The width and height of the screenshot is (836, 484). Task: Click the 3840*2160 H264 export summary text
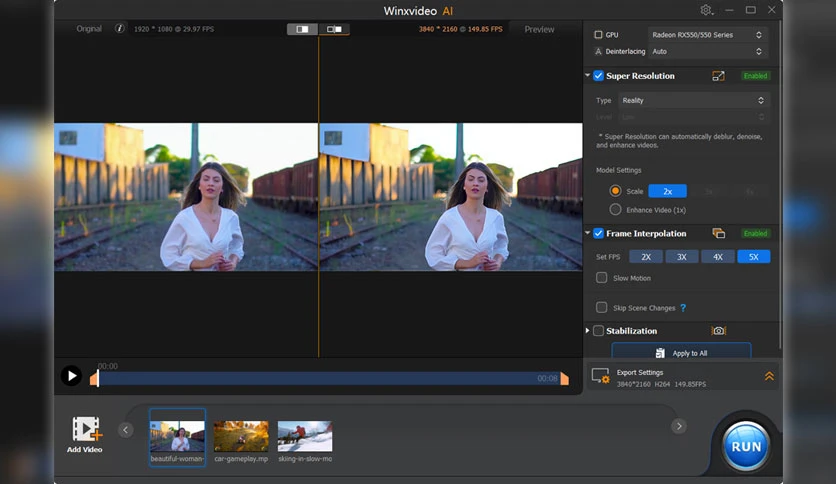coord(661,384)
